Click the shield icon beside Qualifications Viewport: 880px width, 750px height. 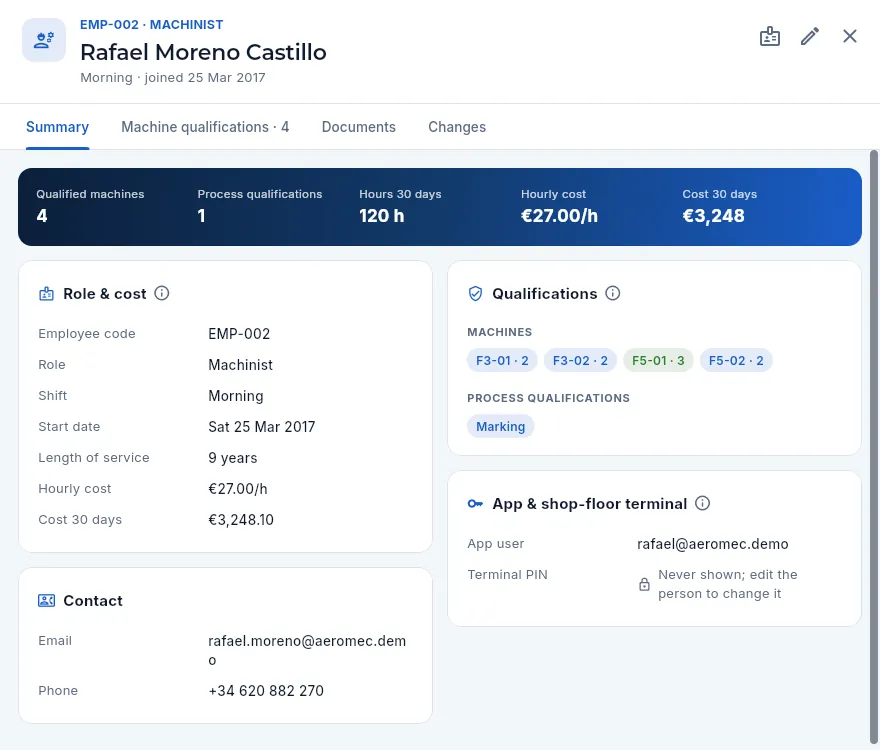tap(475, 294)
